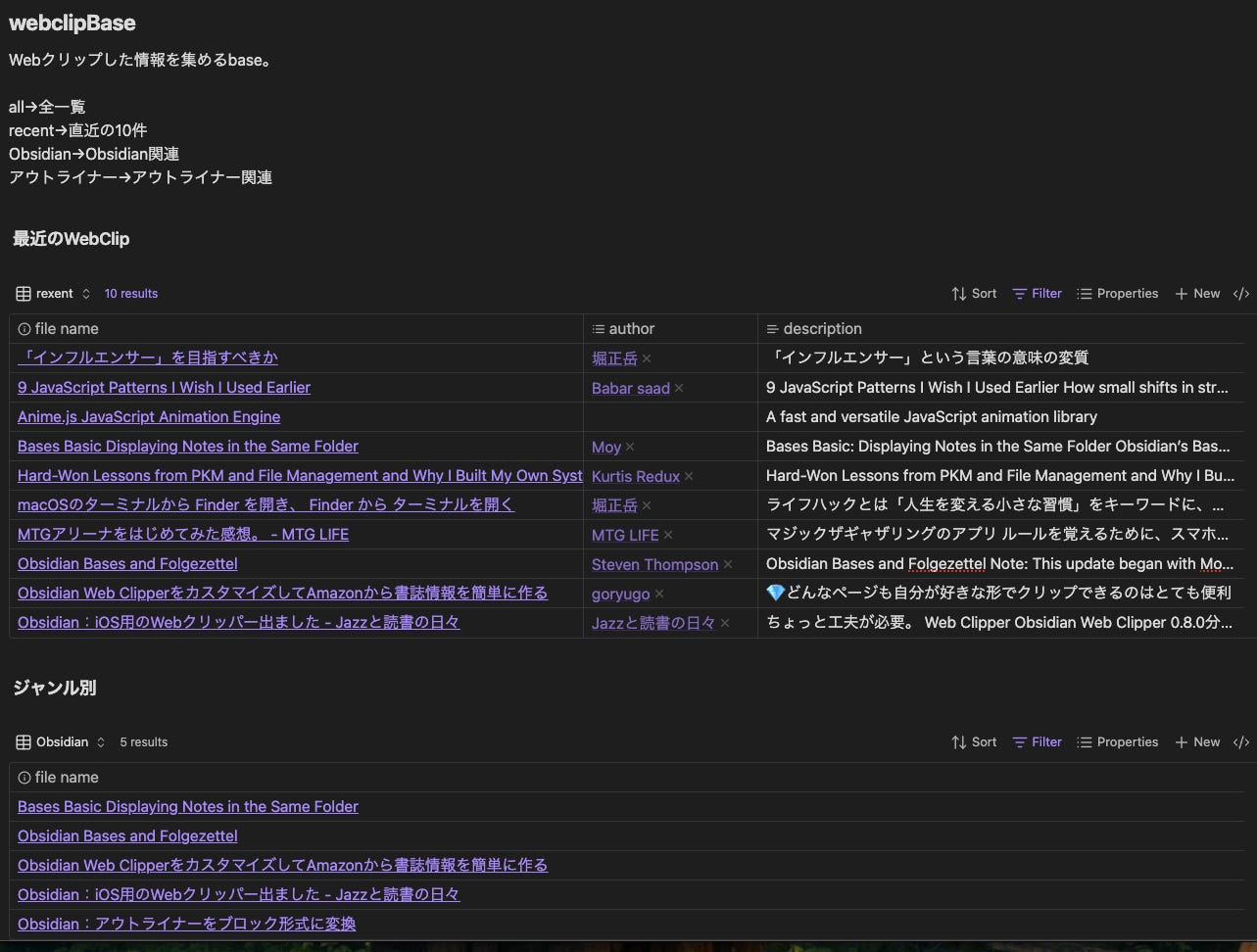Click New in the rexent base toolbar
The height and width of the screenshot is (952, 1257).
[x=1197, y=294]
